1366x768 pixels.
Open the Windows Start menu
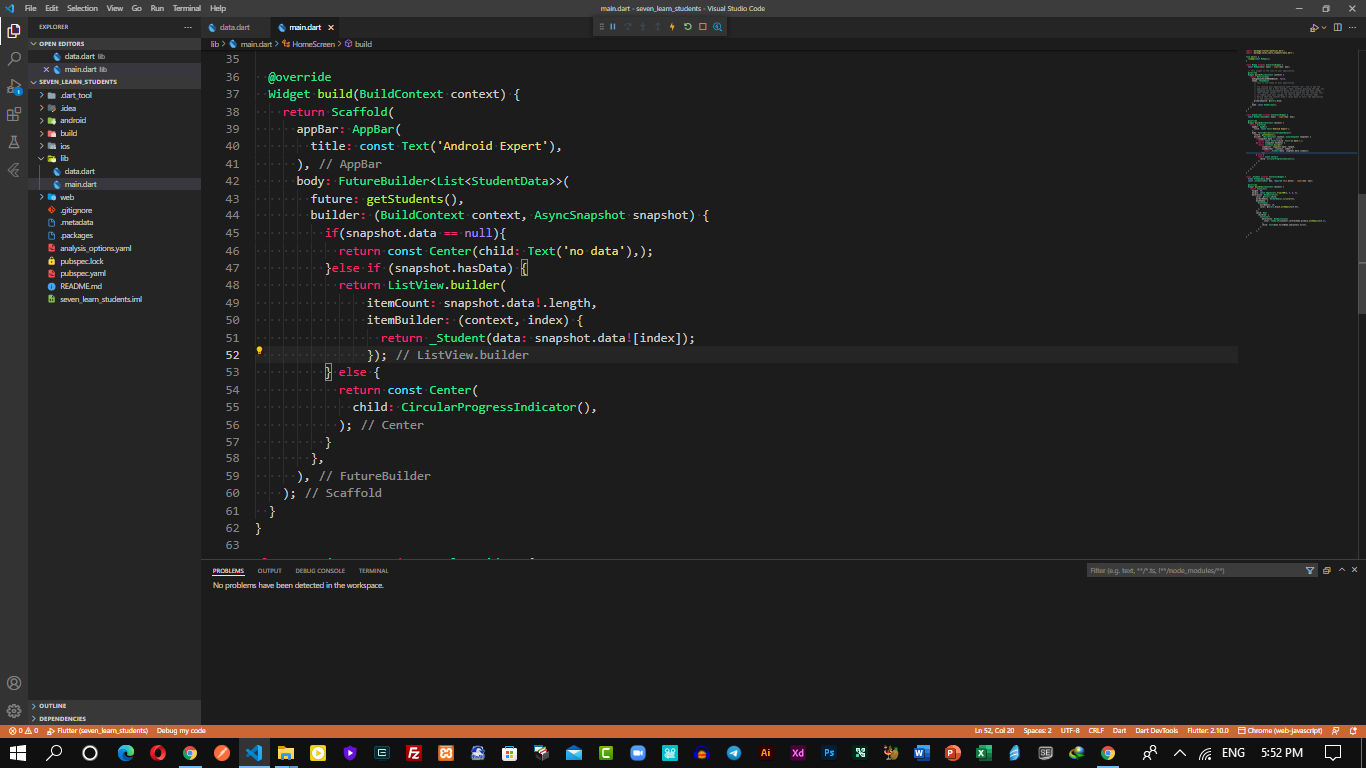[x=18, y=752]
